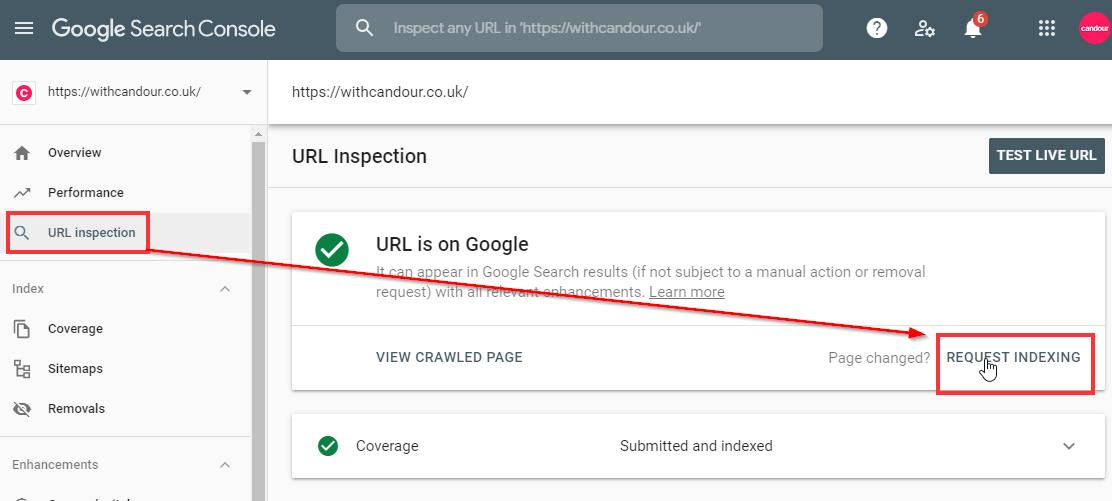Open the Learn more link
1112x501 pixels.
pyautogui.click(x=686, y=292)
